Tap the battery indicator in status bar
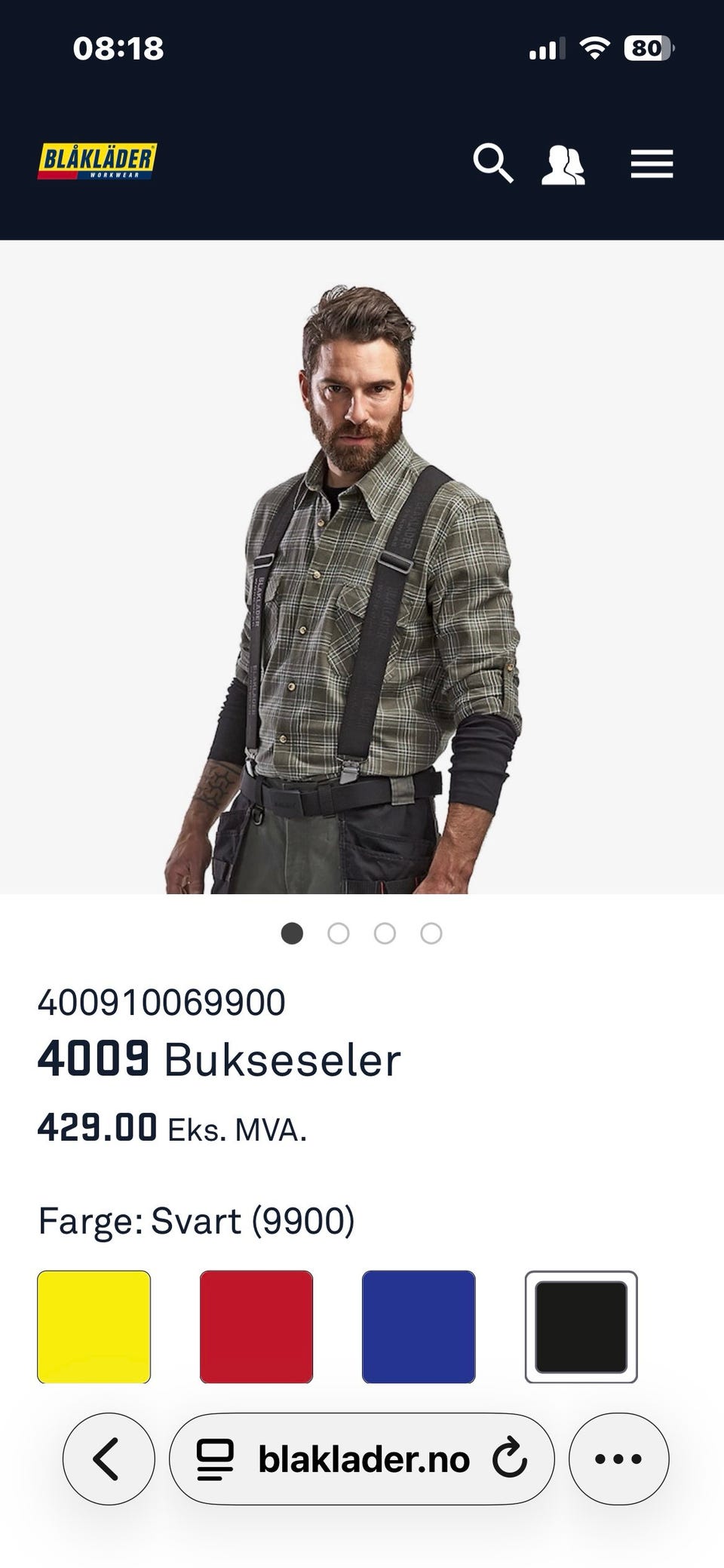 649,48
